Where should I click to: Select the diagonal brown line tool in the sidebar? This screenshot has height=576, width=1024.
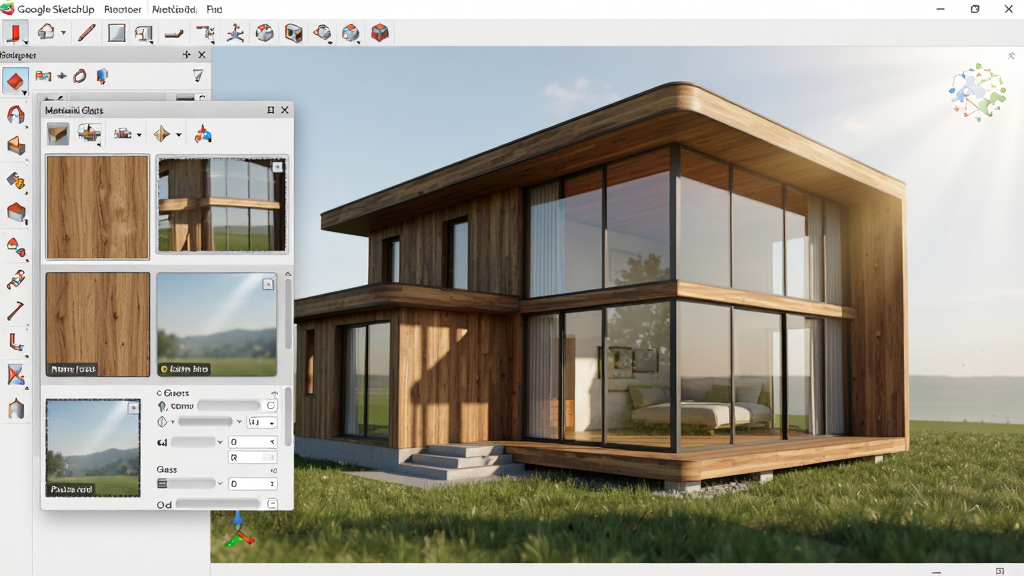(x=16, y=311)
